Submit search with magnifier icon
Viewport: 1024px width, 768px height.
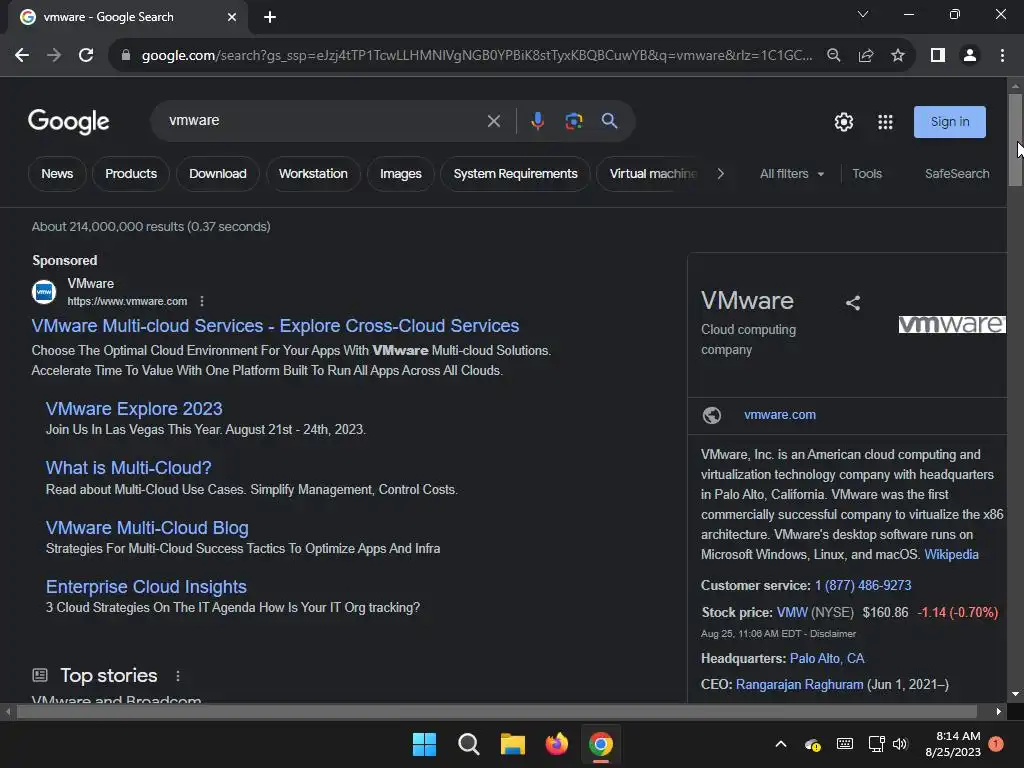[609, 121]
